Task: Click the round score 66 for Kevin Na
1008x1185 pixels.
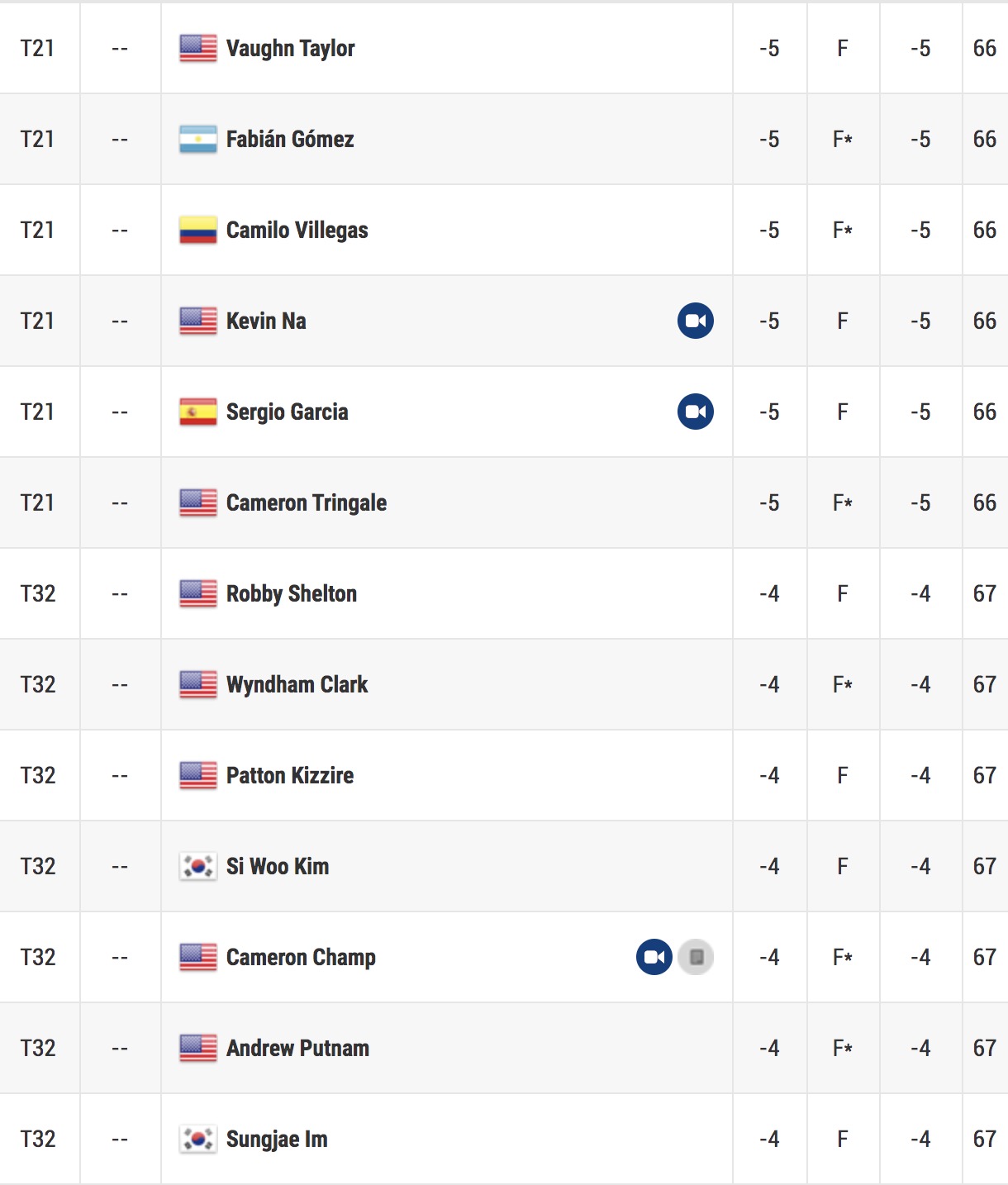Action: pyautogui.click(x=985, y=321)
